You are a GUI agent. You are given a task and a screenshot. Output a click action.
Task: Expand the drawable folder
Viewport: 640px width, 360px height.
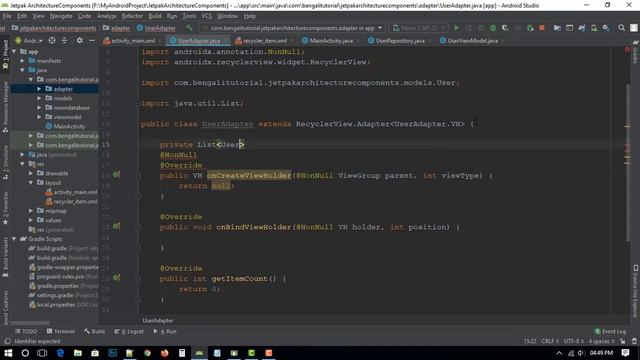coord(31,173)
